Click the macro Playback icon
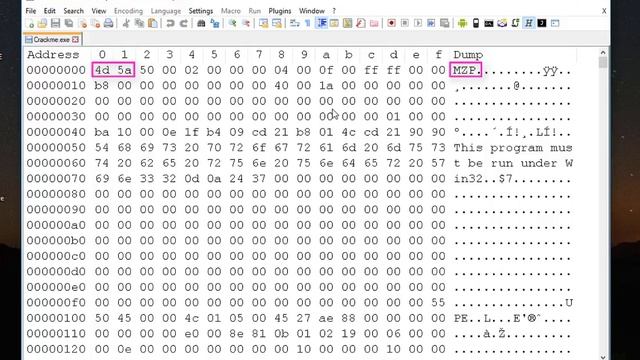The height and width of the screenshot is (360, 640). [x=418, y=24]
